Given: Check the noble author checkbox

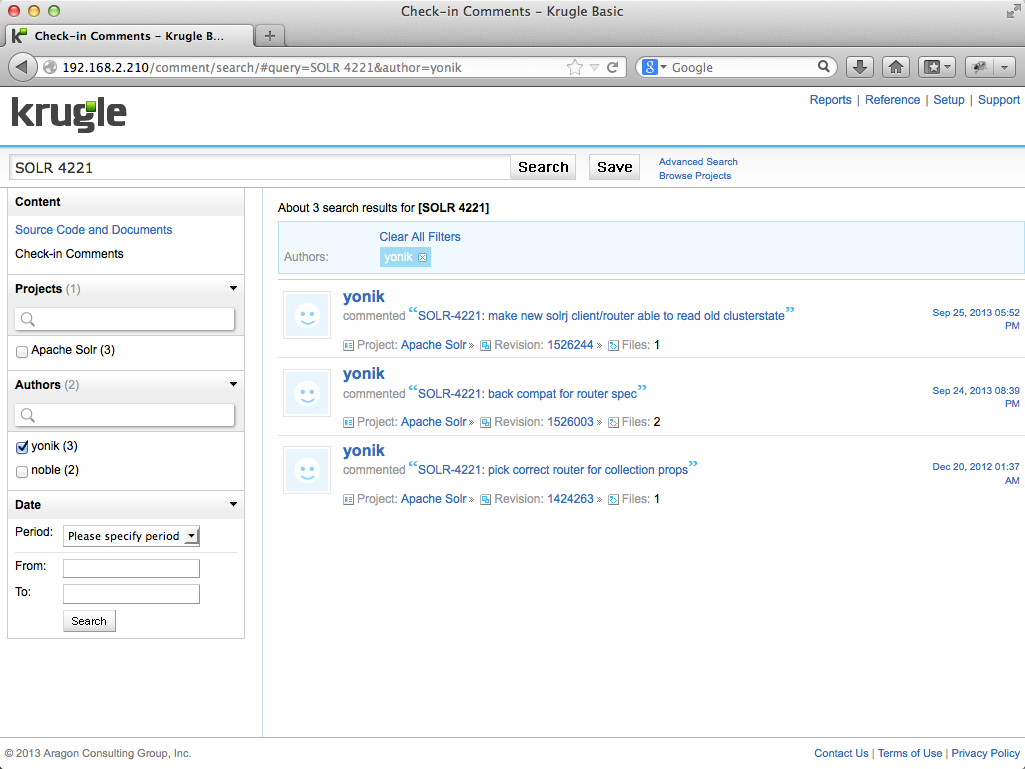Looking at the screenshot, I should click(22, 471).
